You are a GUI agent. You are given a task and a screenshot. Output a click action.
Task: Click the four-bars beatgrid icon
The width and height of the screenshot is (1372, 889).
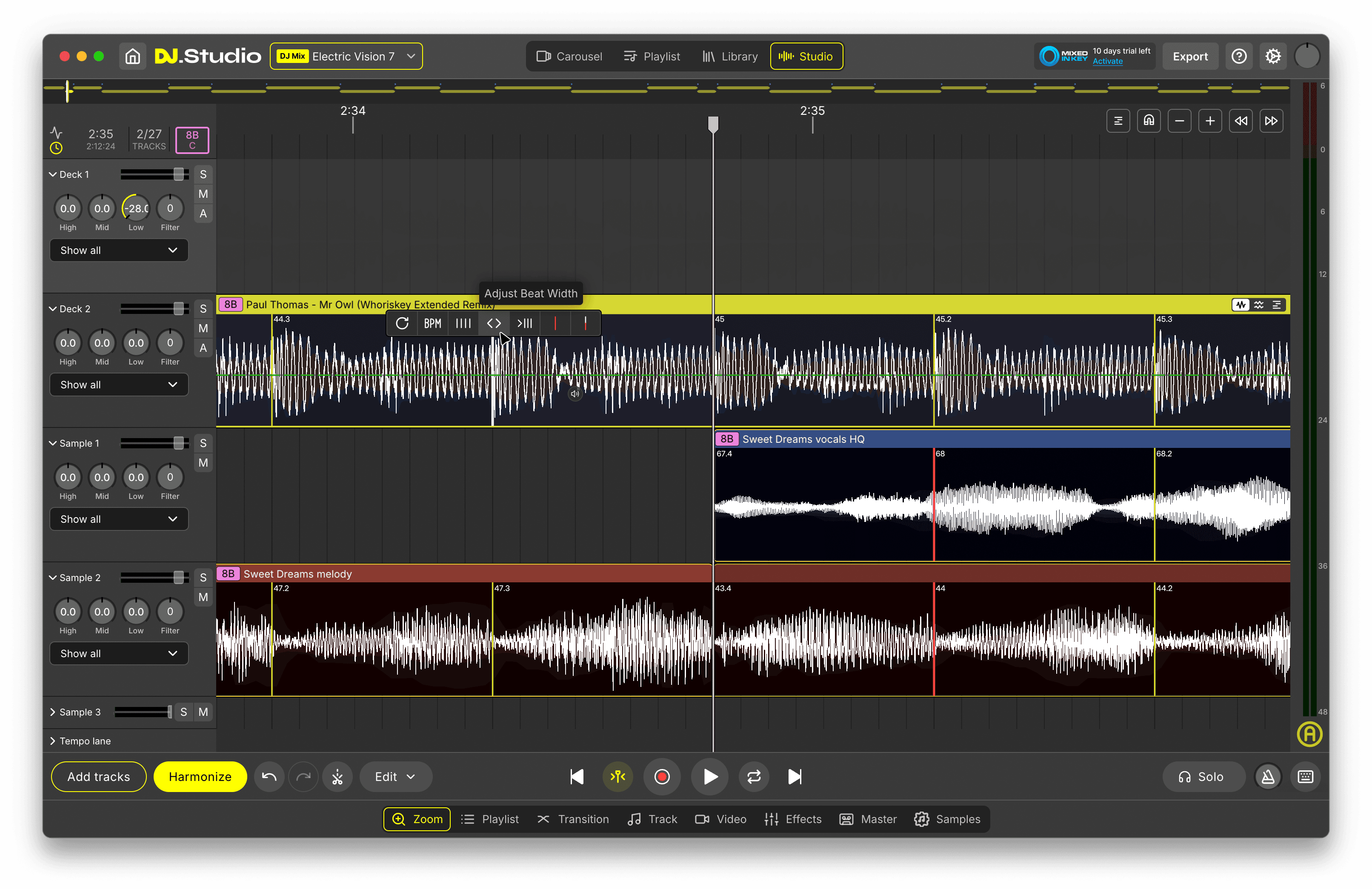(463, 323)
